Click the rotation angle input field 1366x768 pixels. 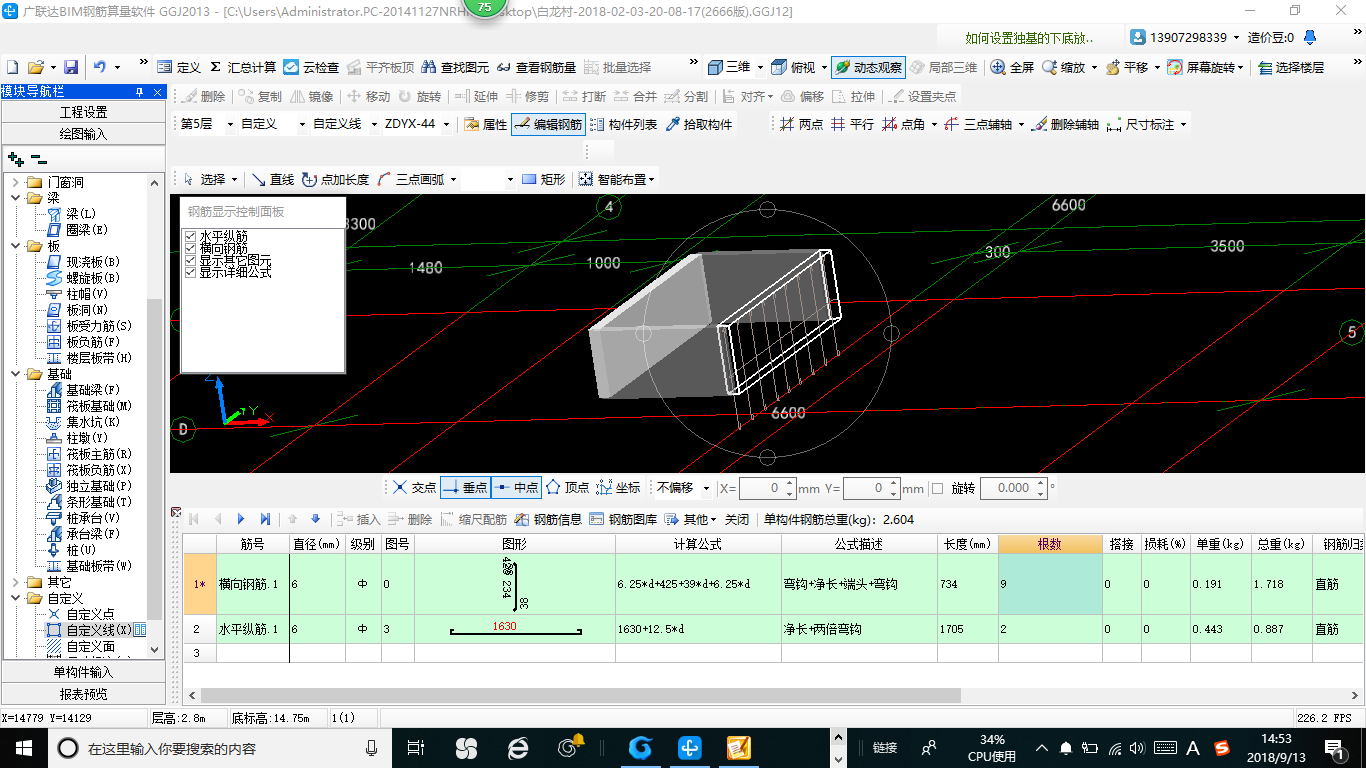[1008, 488]
